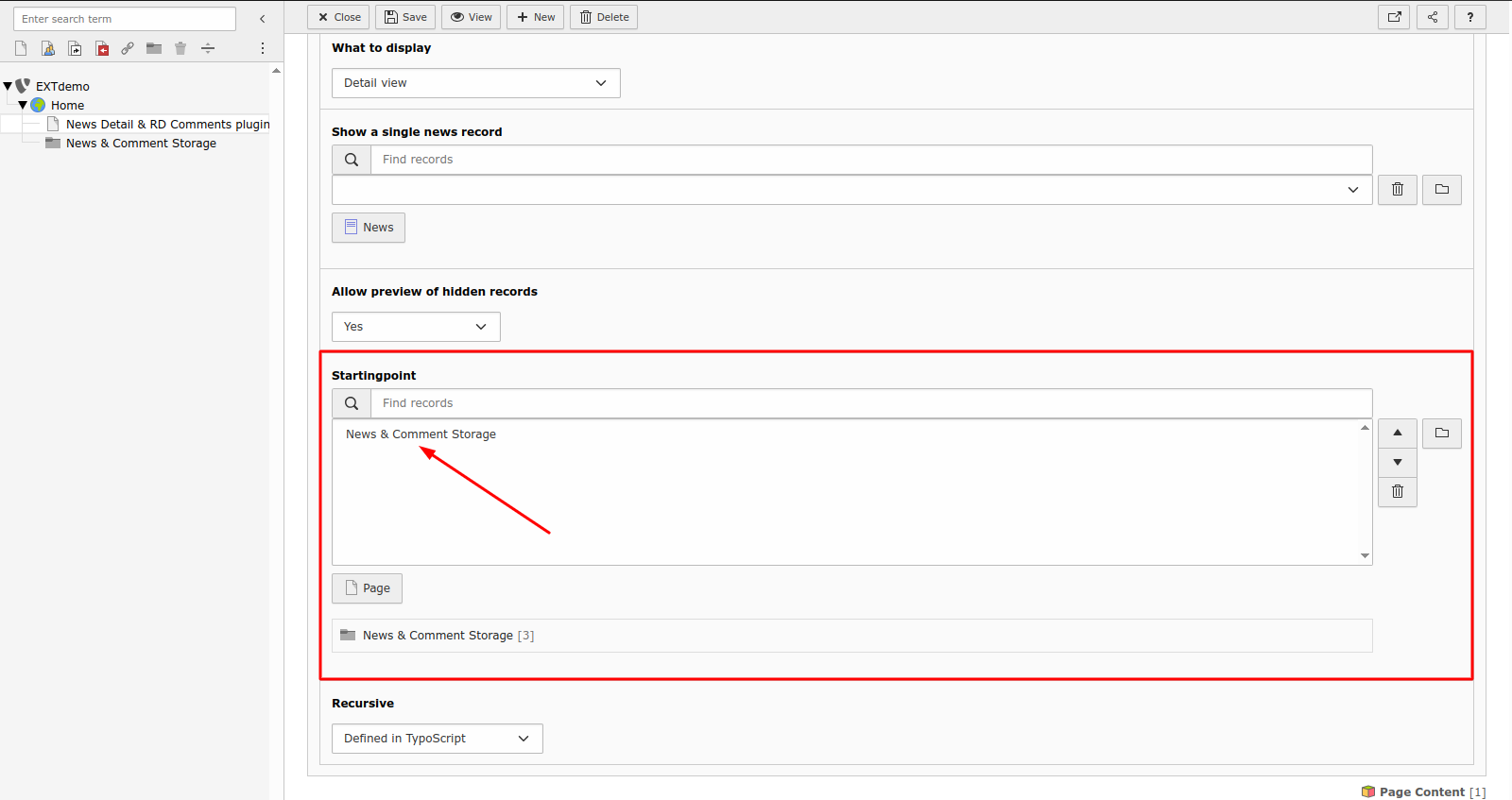Open the record in a new window

point(1394,17)
